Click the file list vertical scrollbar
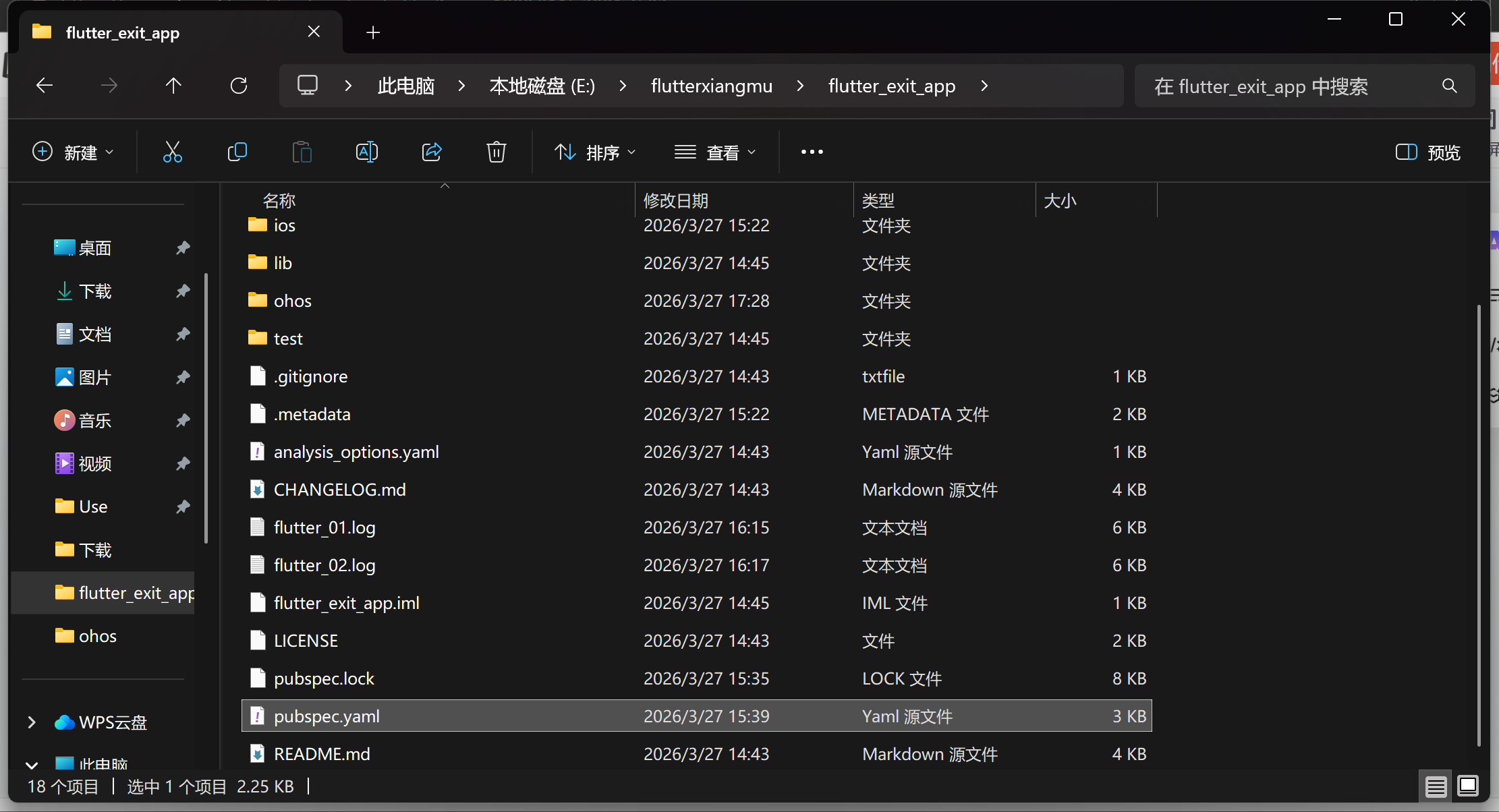Image resolution: width=1499 pixels, height=812 pixels. pos(1478,526)
